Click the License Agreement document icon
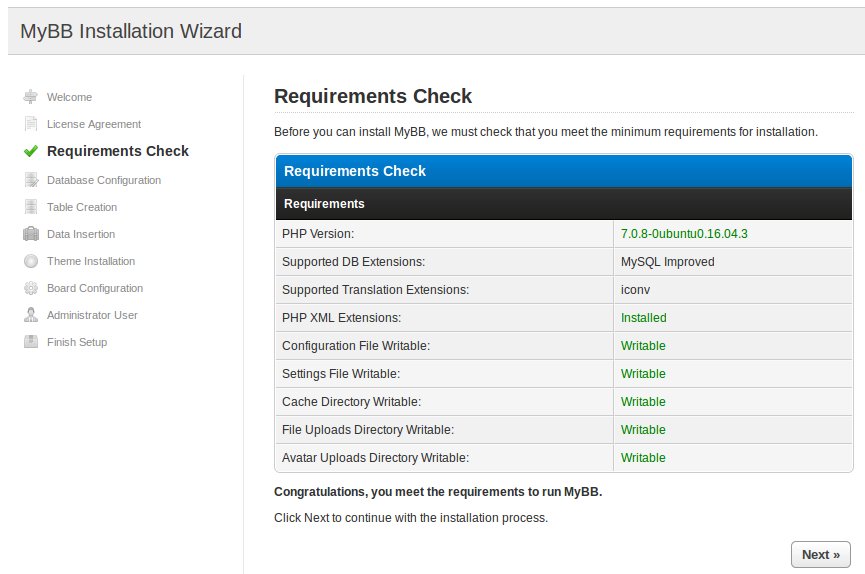The height and width of the screenshot is (574, 865). pyautogui.click(x=31, y=124)
